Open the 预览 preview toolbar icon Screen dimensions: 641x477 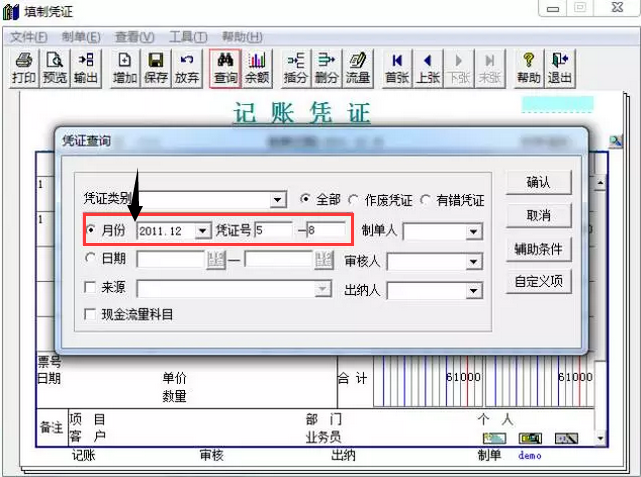55,68
